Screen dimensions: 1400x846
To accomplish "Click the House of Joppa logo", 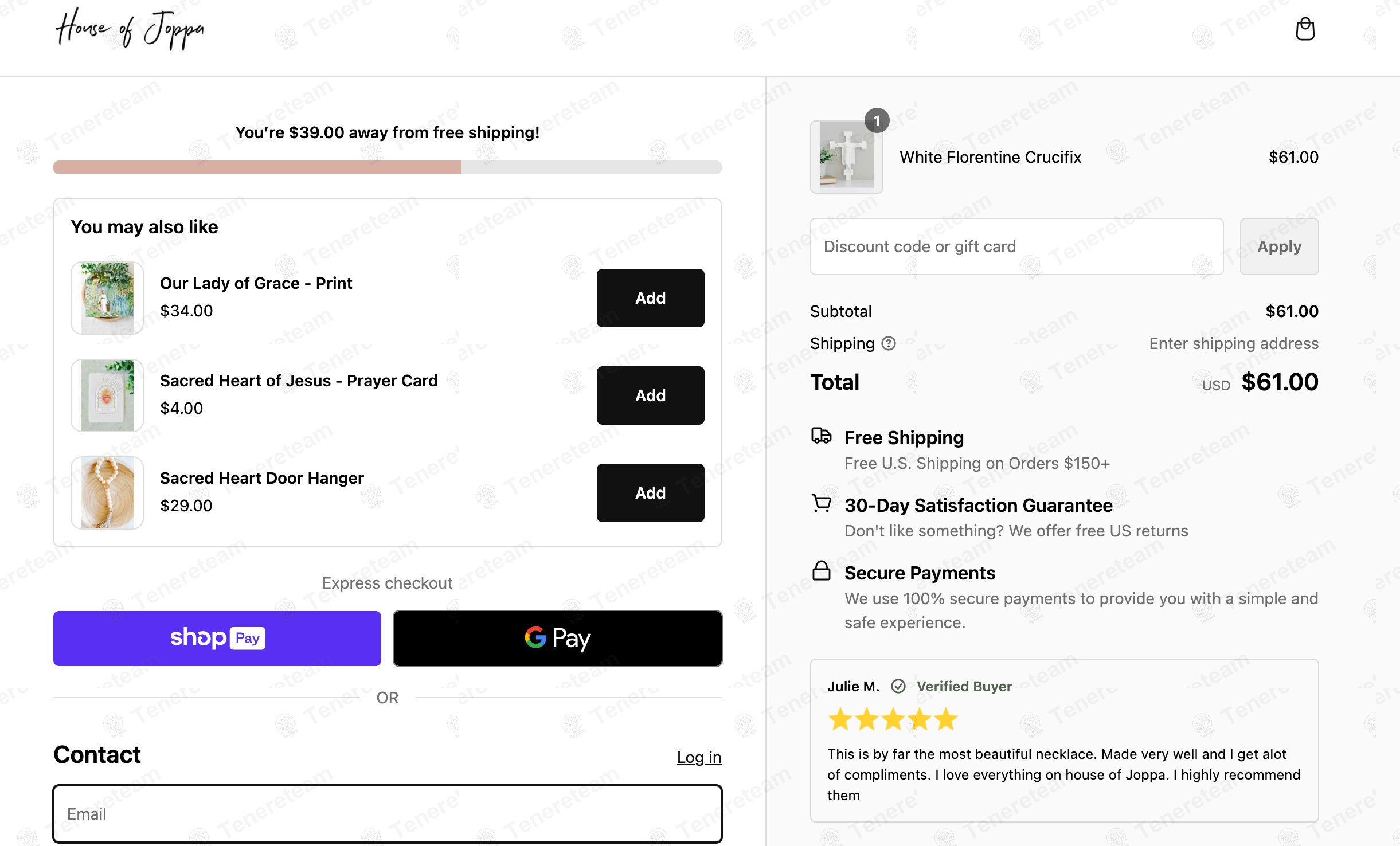I will [x=130, y=29].
